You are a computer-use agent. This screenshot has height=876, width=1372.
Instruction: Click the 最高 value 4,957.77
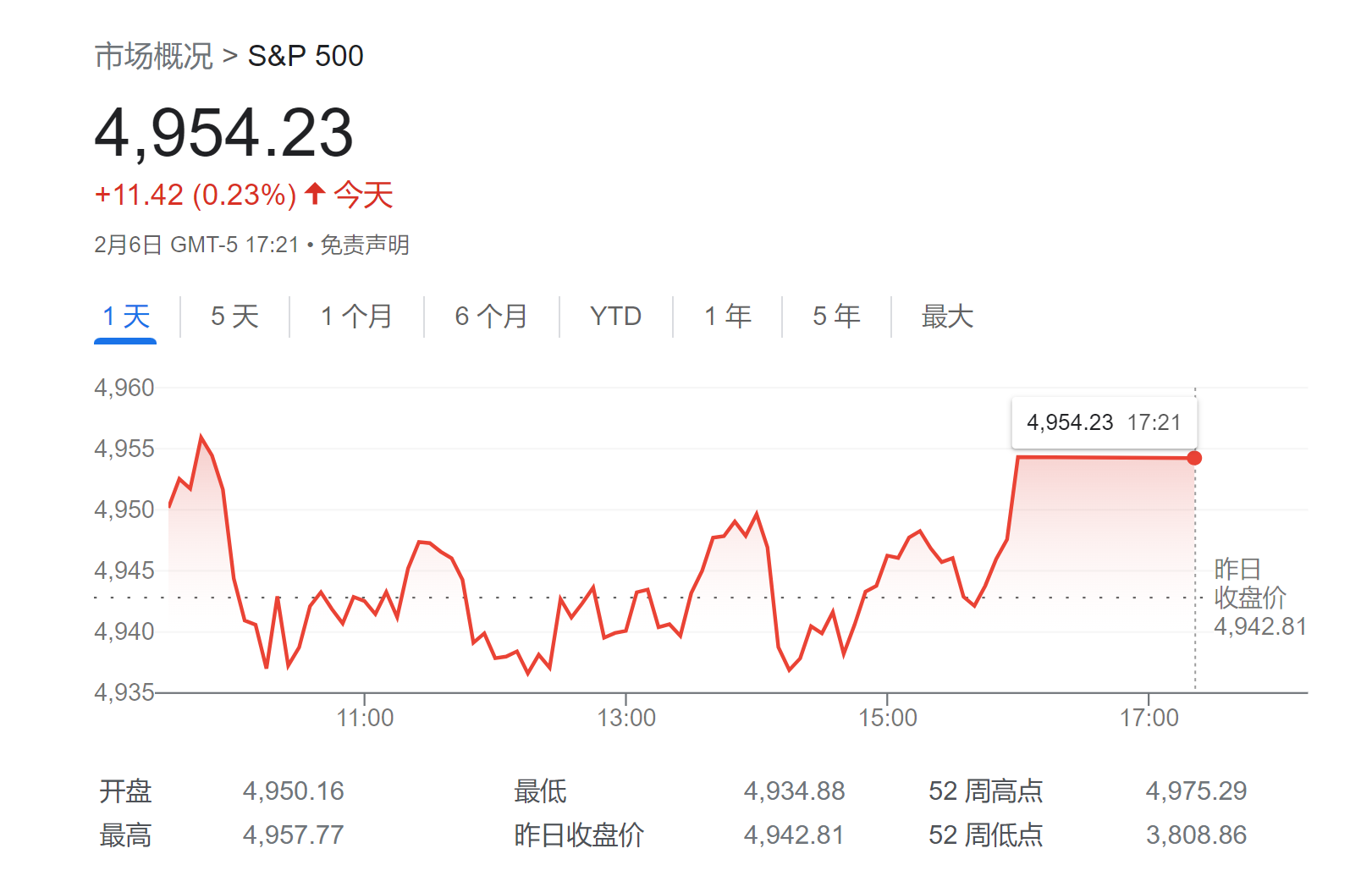[294, 835]
